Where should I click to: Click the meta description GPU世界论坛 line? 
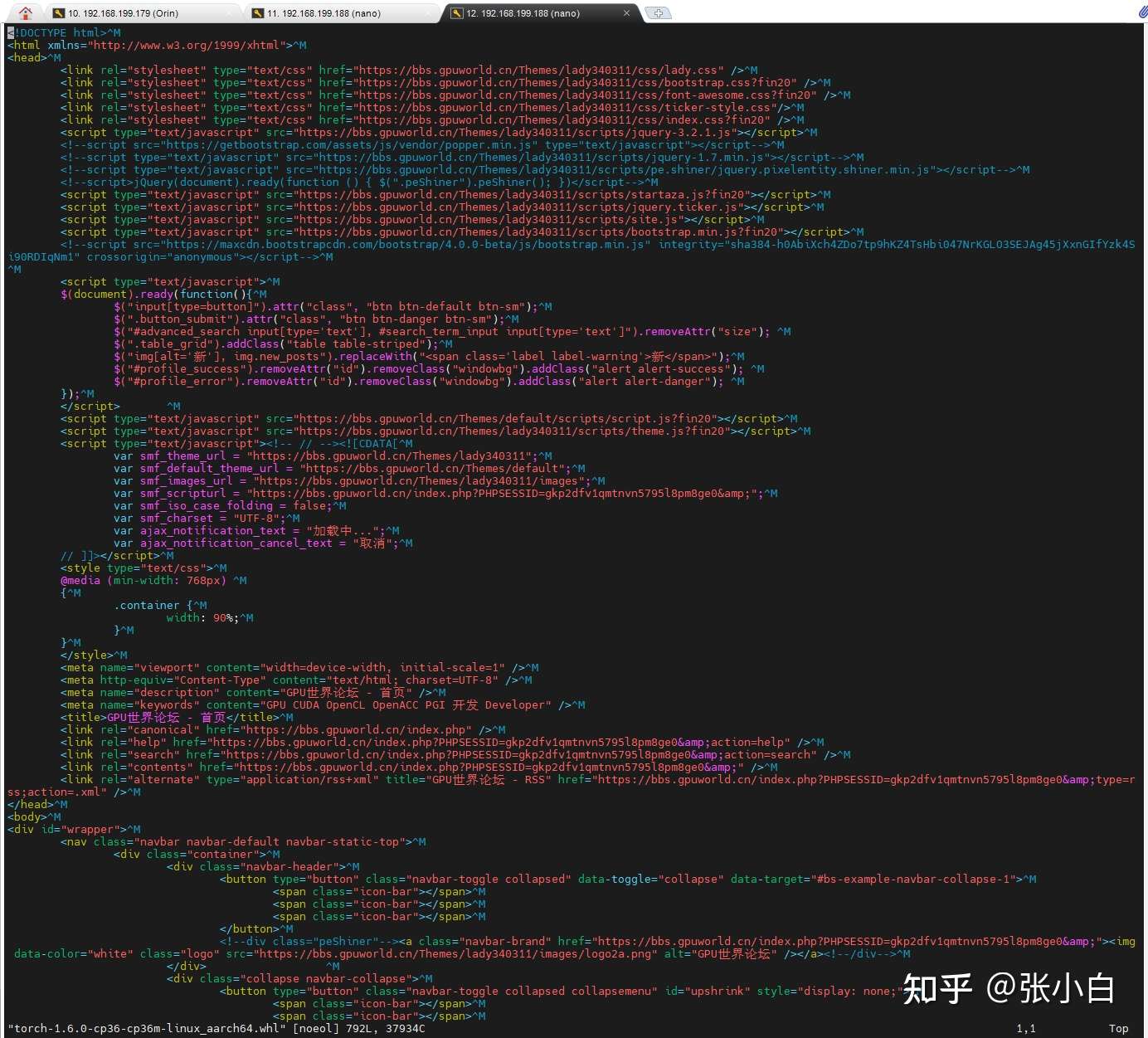click(x=253, y=692)
